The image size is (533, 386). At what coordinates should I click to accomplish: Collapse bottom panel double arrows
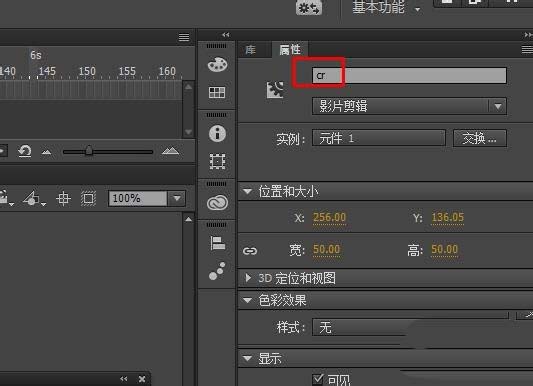[x=124, y=379]
